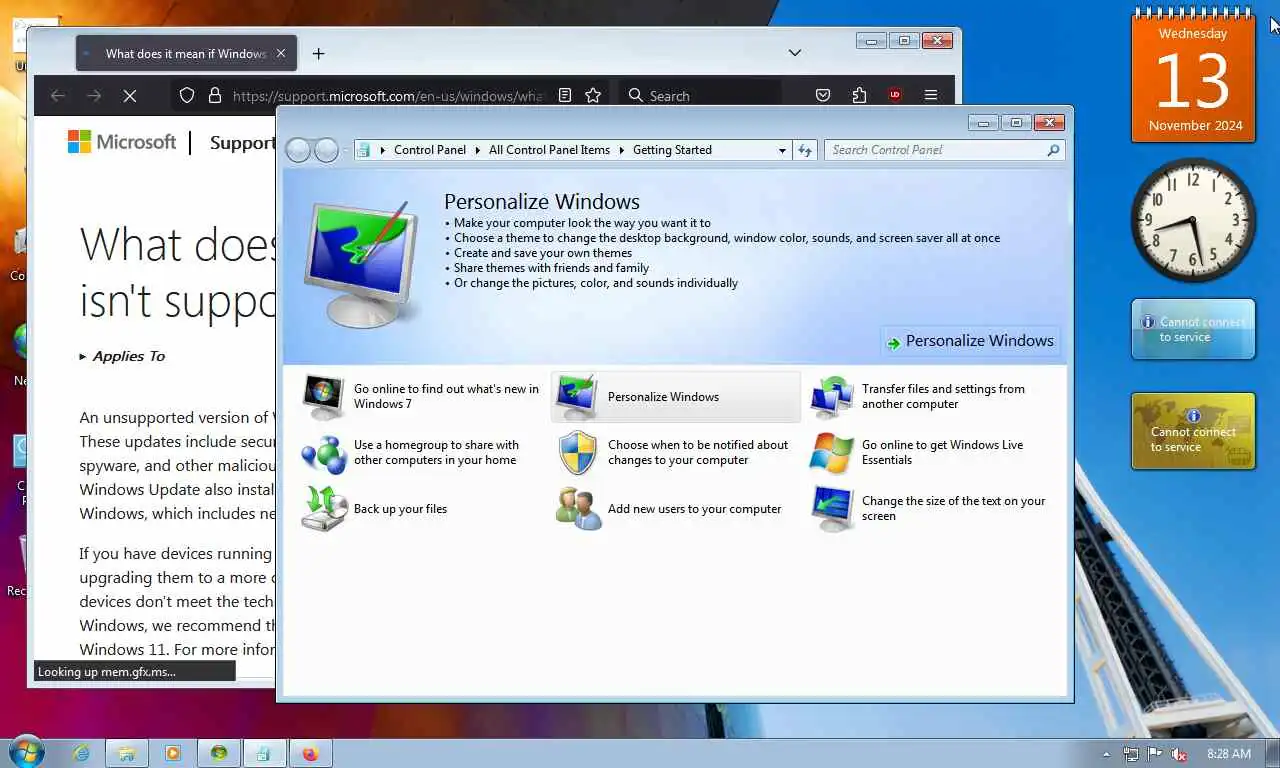Expand 'Applies To' on the support page

point(122,356)
